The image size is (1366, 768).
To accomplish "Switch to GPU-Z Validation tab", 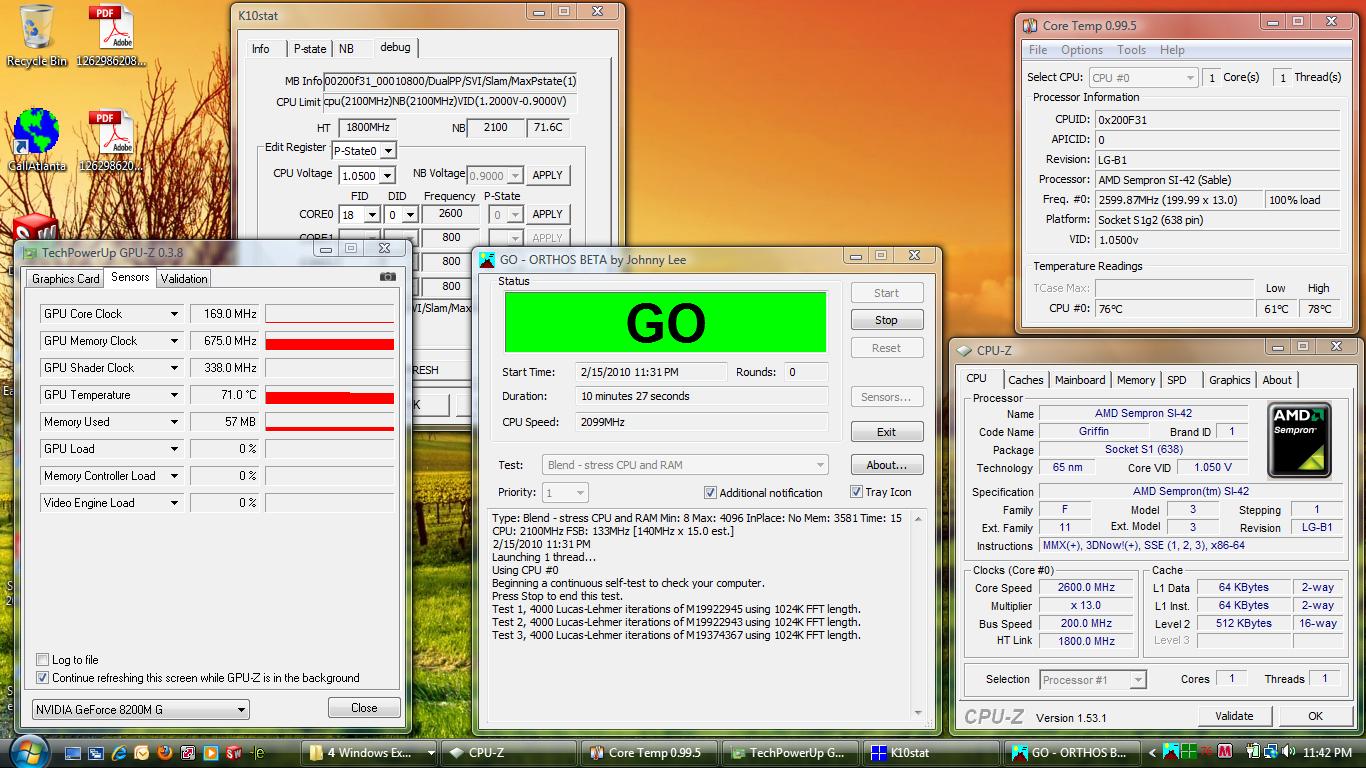I will coord(184,279).
